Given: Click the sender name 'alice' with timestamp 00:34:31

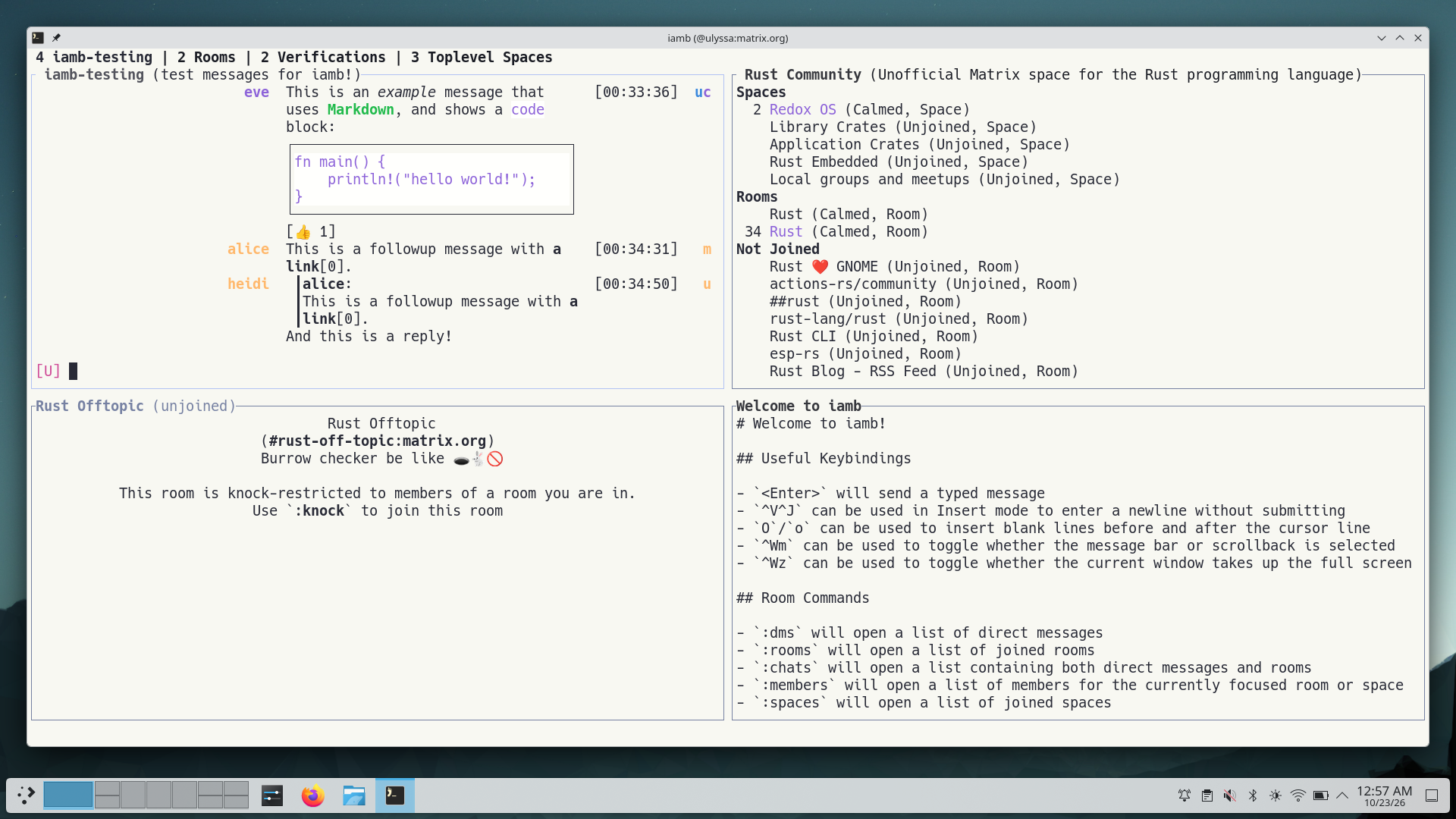Looking at the screenshot, I should pyautogui.click(x=248, y=249).
